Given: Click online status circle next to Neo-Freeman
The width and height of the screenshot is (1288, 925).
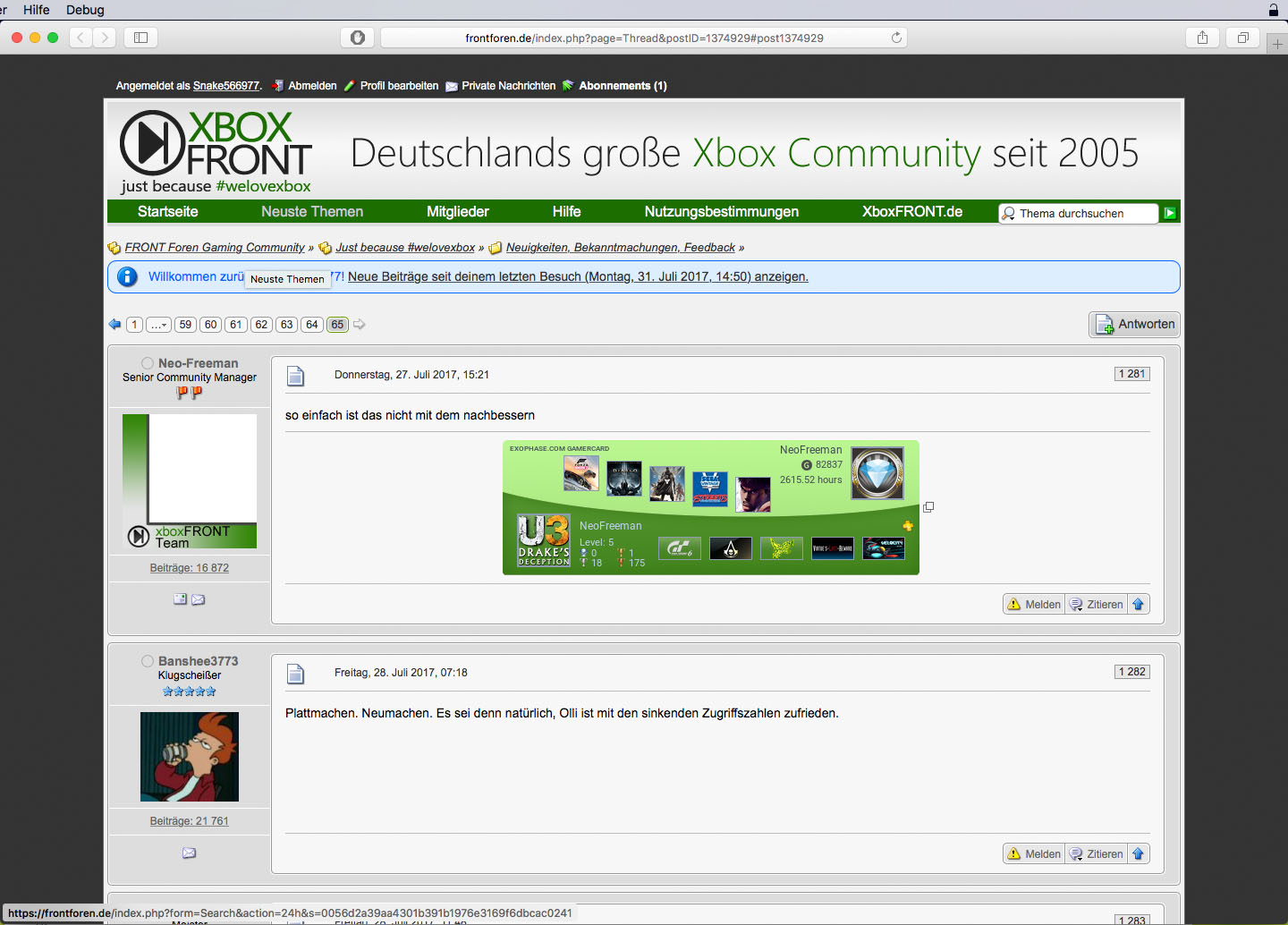Looking at the screenshot, I should [x=148, y=363].
